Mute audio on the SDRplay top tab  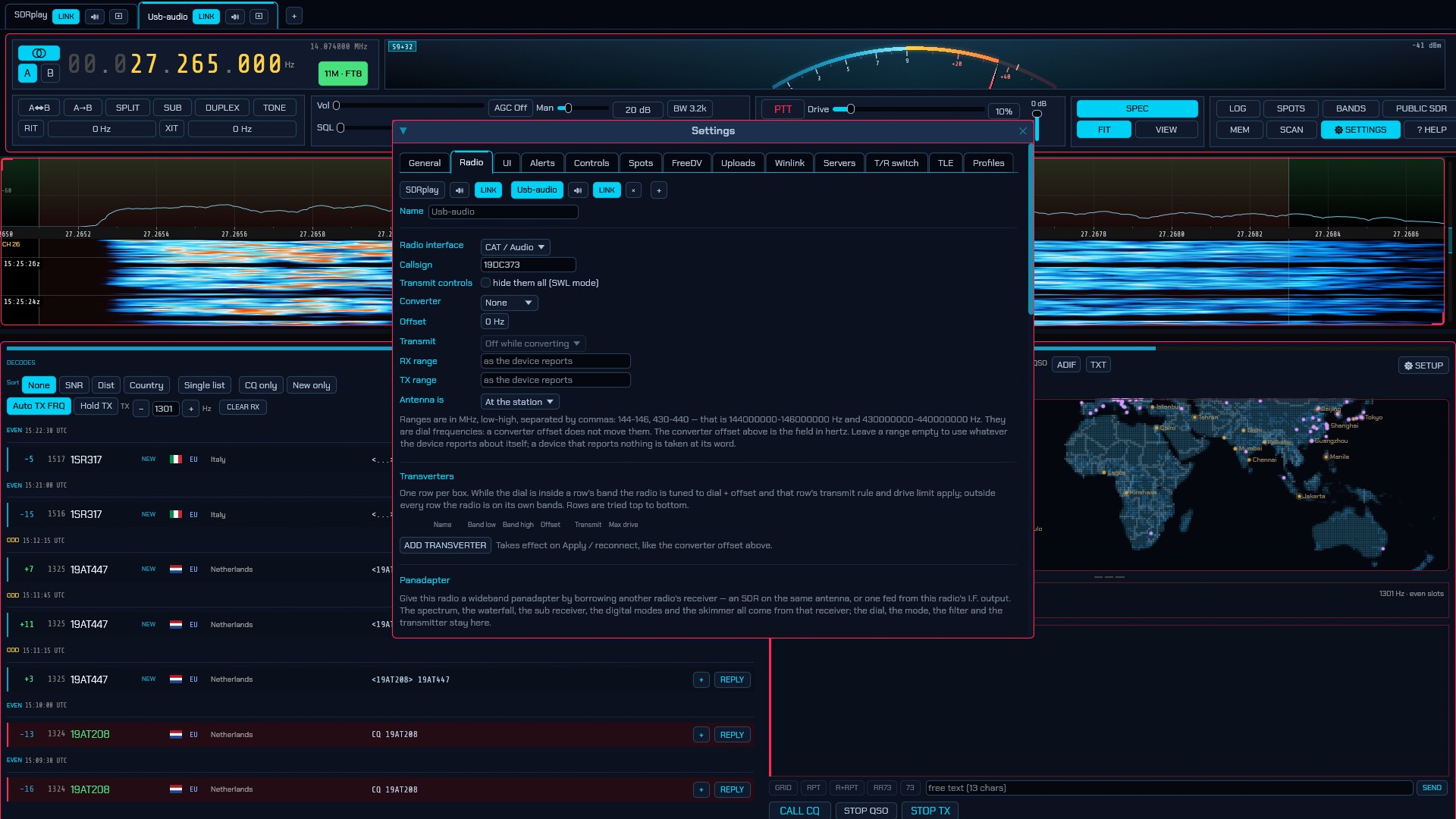pyautogui.click(x=95, y=16)
